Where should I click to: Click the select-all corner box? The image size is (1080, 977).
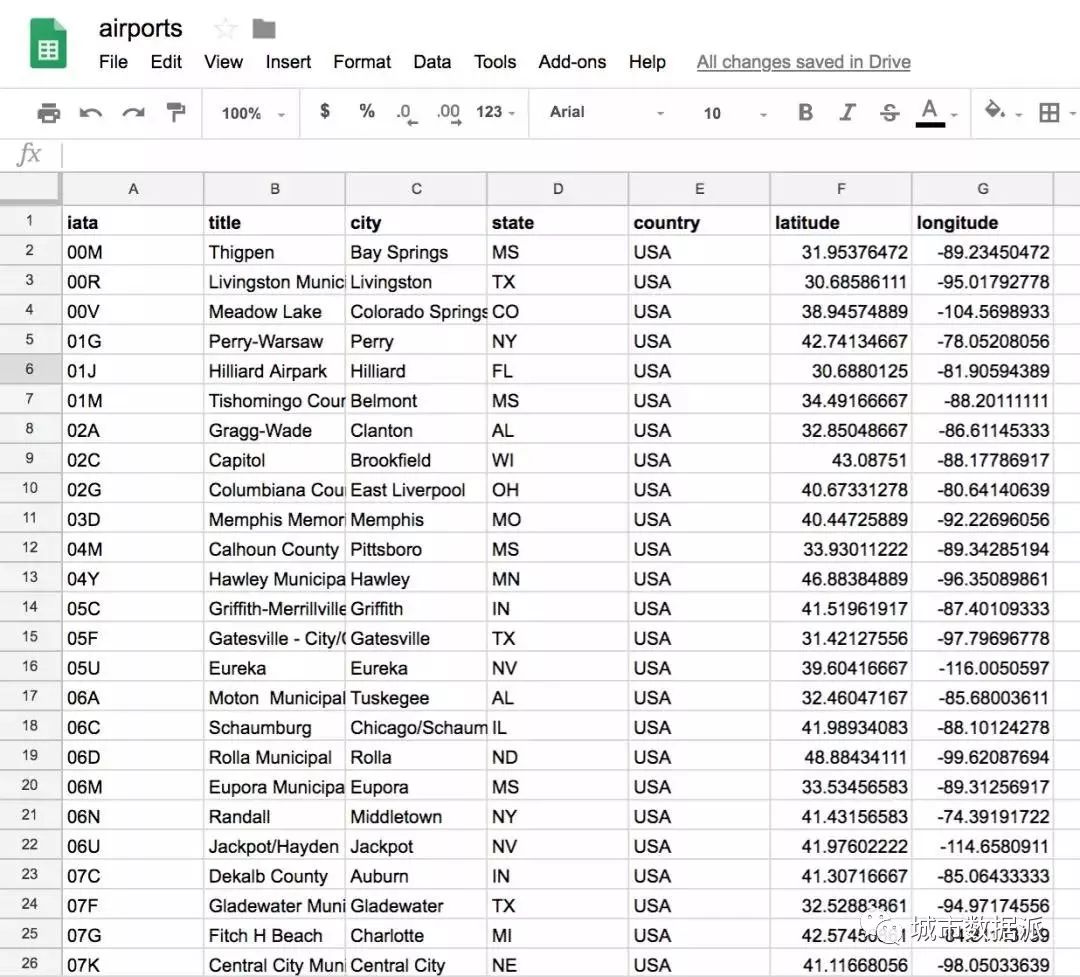tap(30, 189)
